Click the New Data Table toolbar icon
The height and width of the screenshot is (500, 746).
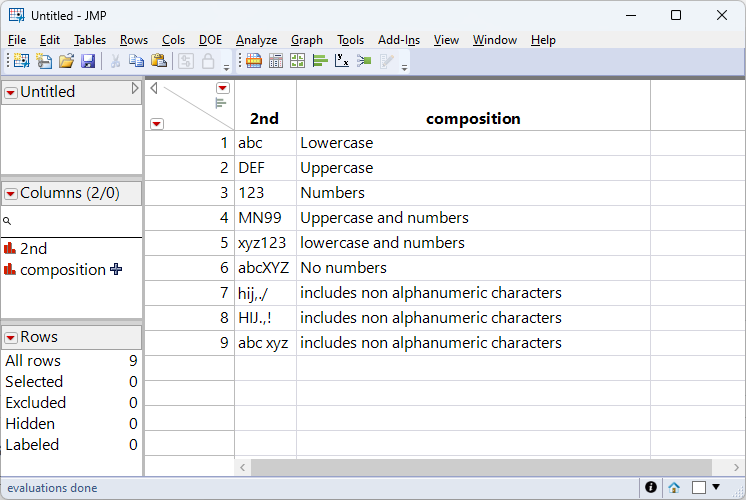[x=21, y=61]
